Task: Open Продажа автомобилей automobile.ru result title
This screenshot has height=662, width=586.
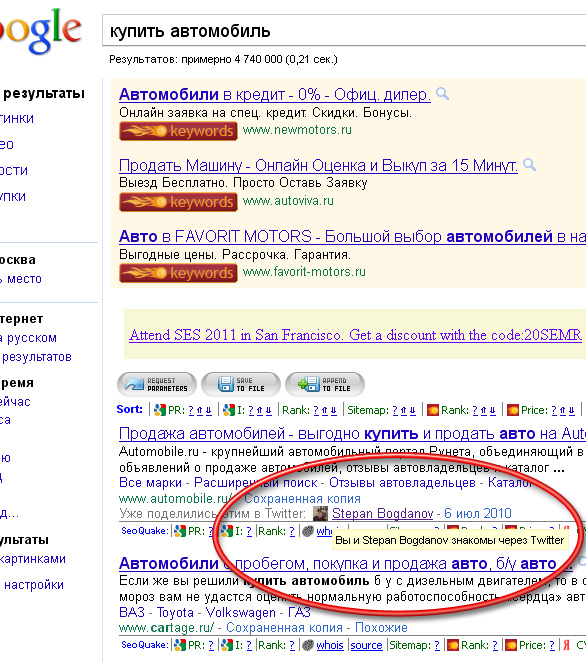Action: [353, 434]
